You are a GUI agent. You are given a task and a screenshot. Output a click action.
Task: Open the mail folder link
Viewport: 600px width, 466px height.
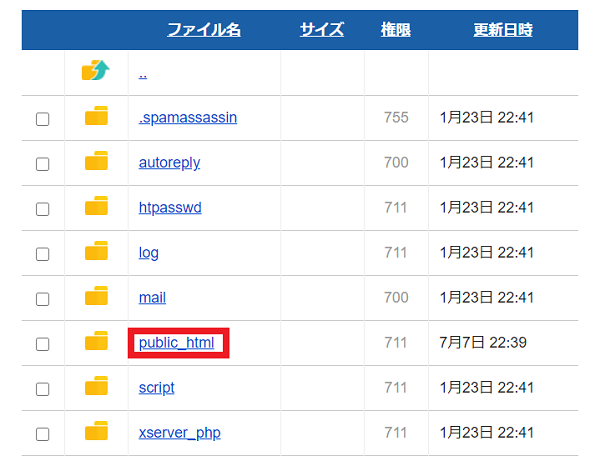click(x=152, y=298)
